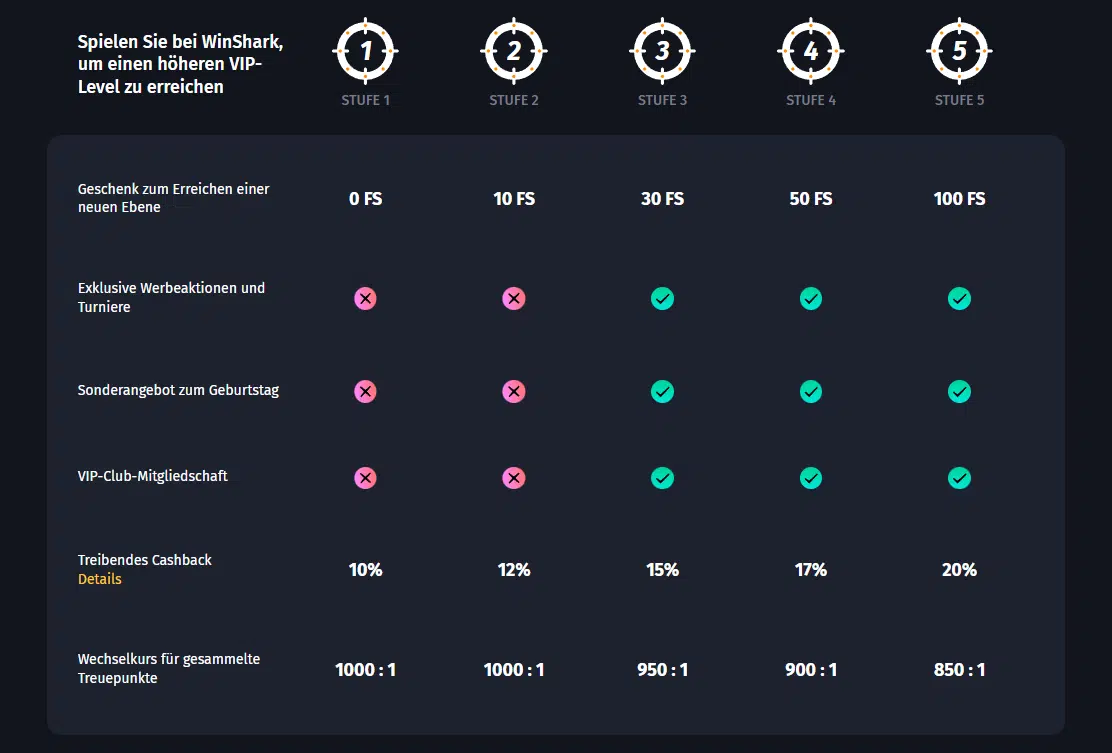Click 'Geschenk zum Erreichen einer neuen Ebene' label
Image resolution: width=1112 pixels, height=753 pixels.
[173, 198]
